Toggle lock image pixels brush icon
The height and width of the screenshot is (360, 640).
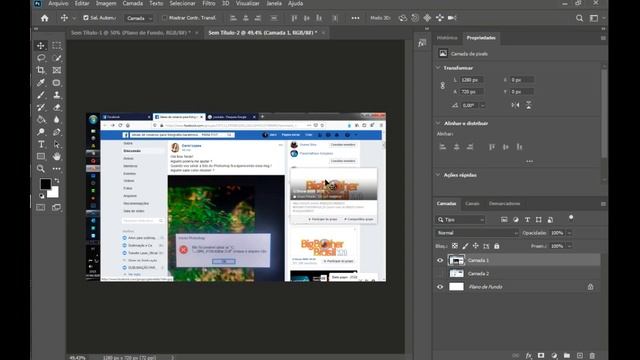pyautogui.click(x=465, y=246)
